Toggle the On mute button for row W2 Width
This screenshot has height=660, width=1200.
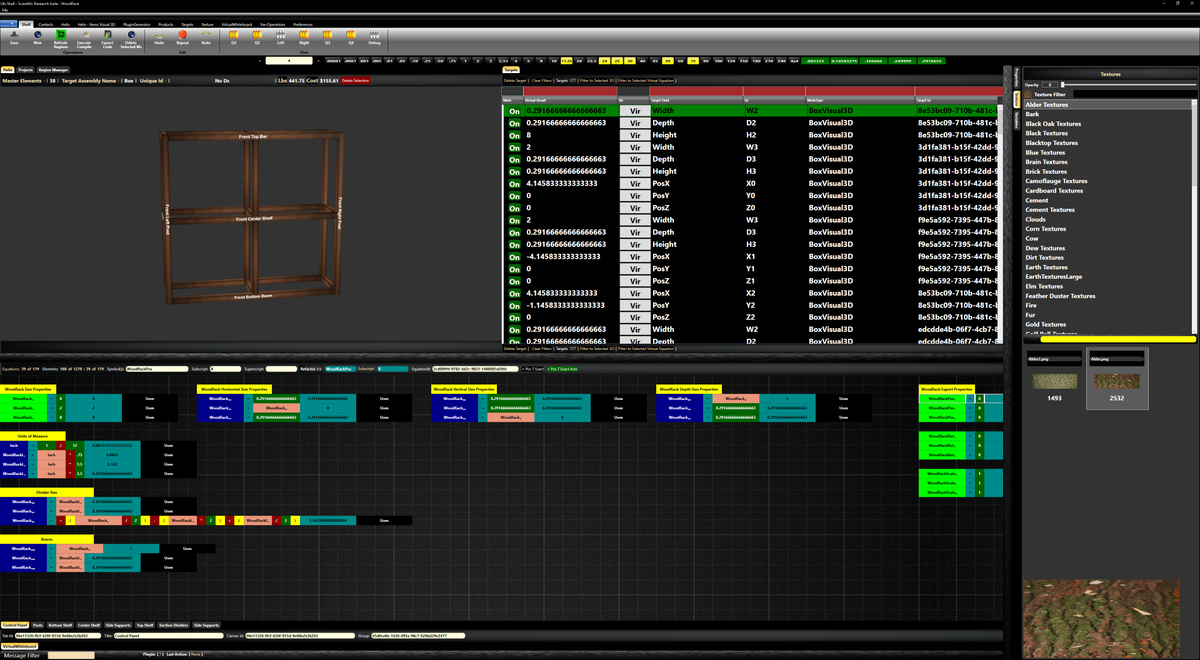pos(514,110)
